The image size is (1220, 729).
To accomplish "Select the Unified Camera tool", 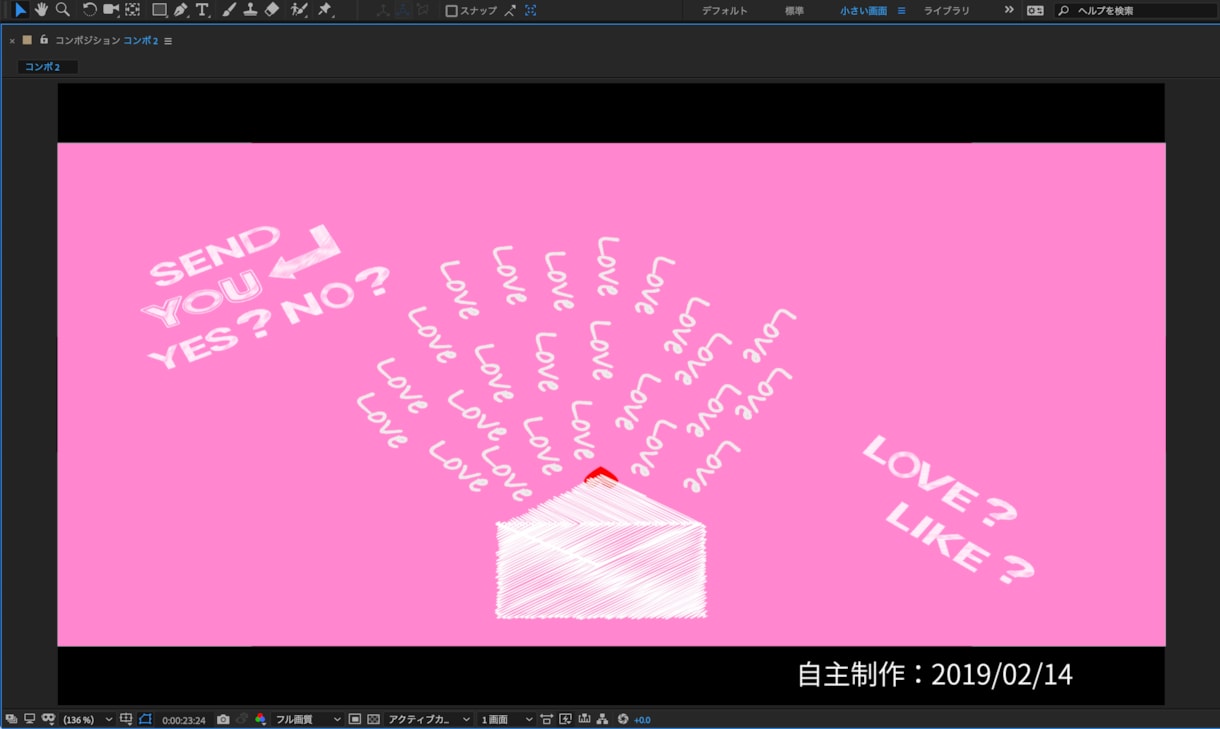I will tap(111, 10).
